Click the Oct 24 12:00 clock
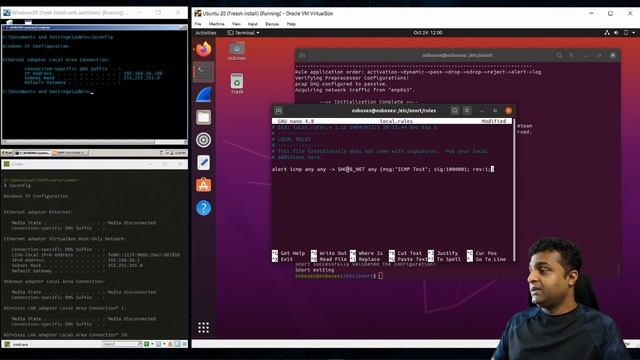Screen dimensions: 640x360 point(427,33)
